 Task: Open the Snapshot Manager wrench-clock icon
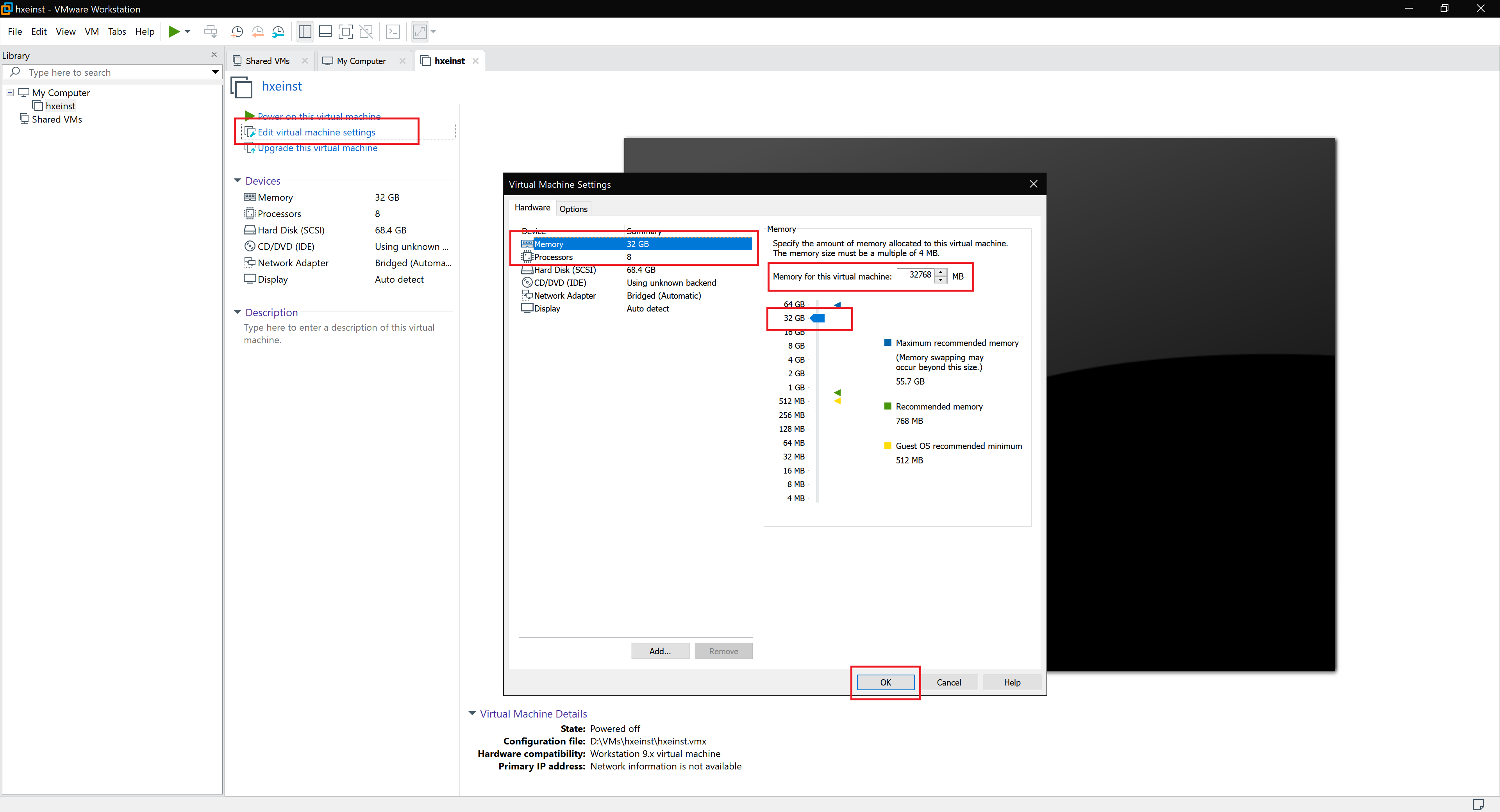tap(279, 32)
